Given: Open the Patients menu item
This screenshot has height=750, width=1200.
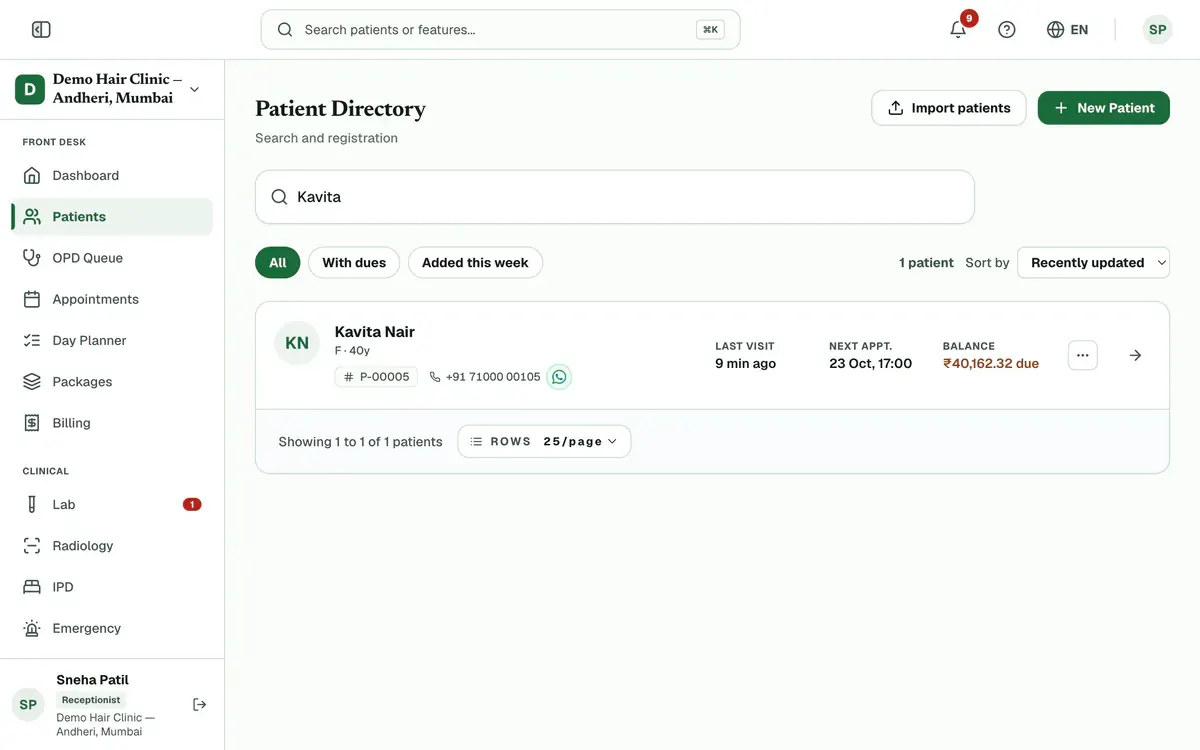Looking at the screenshot, I should [112, 217].
